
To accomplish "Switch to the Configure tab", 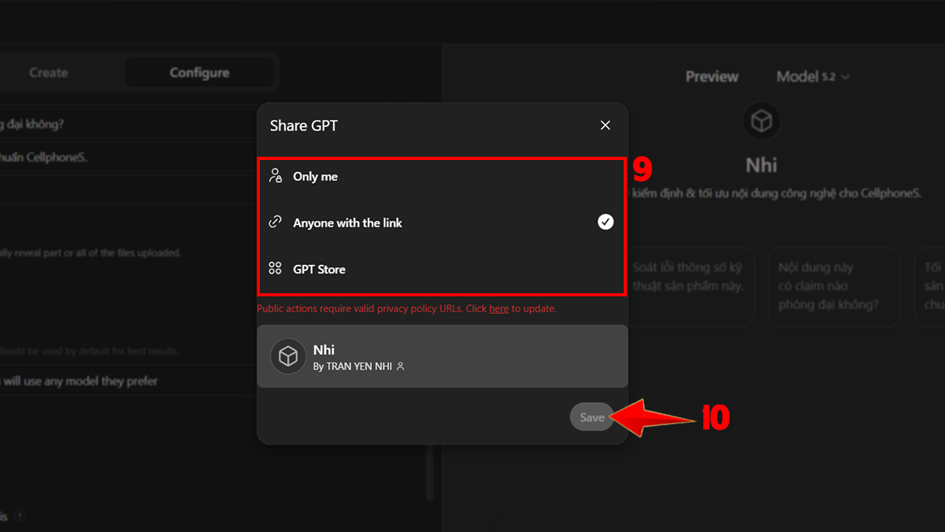I will pos(199,73).
